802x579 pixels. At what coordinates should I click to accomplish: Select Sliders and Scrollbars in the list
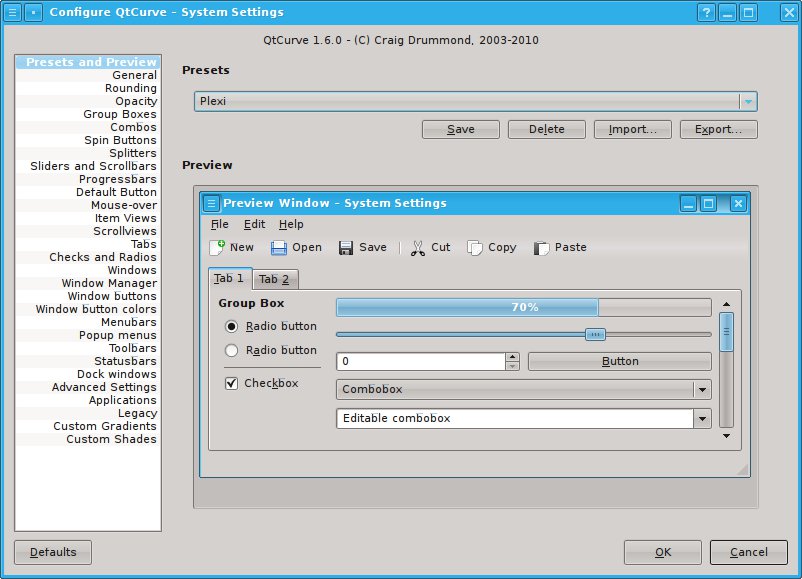click(x=87, y=166)
